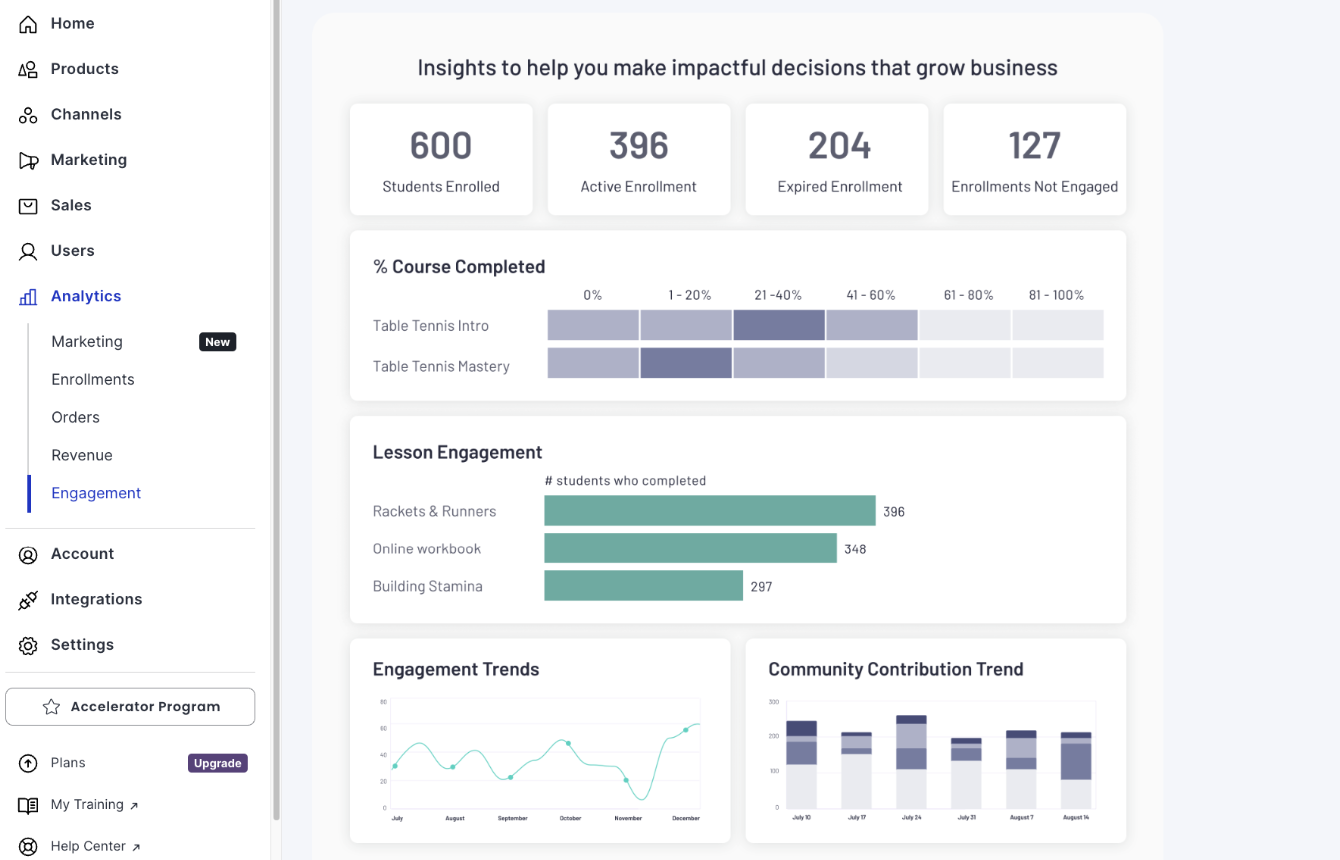Click the 41 - 60% column header
This screenshot has height=860, width=1340.
coord(871,295)
